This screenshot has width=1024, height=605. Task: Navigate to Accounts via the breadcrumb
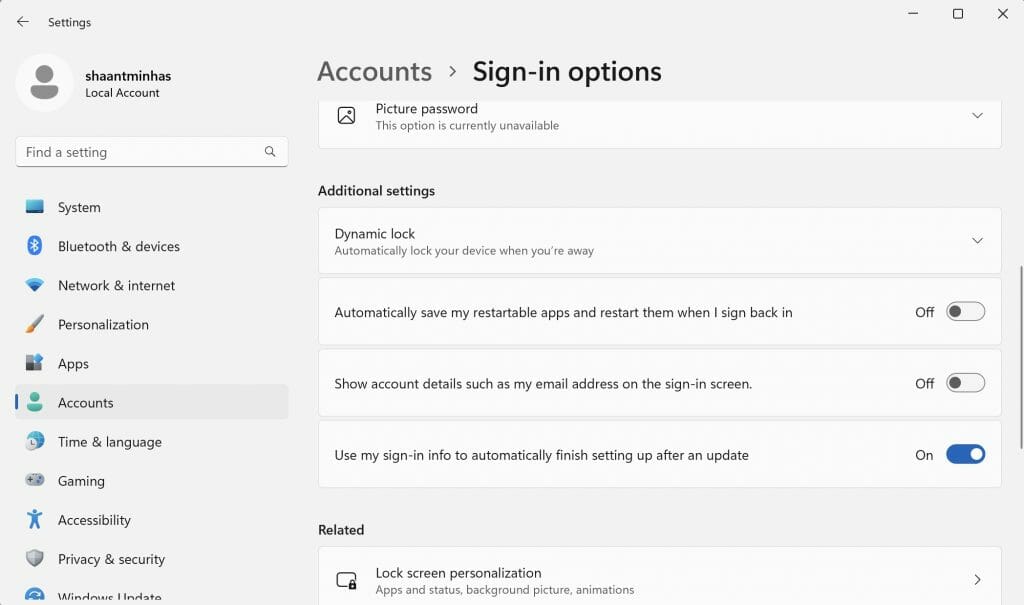coord(374,71)
